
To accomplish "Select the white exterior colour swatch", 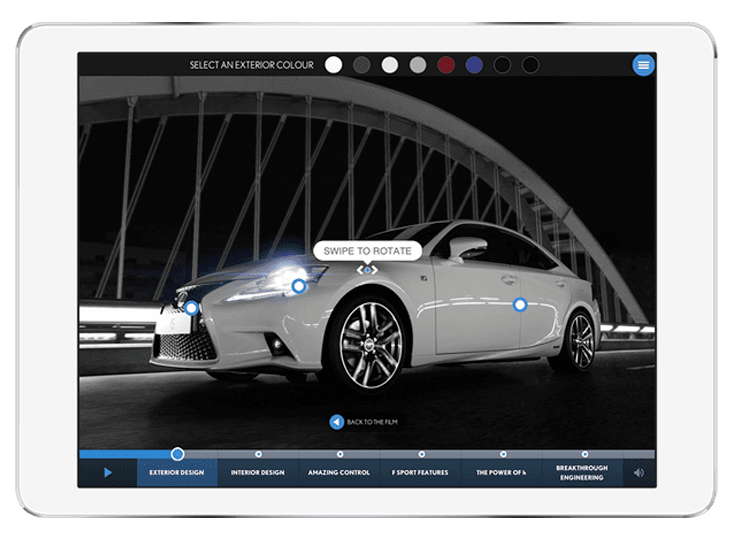I will [334, 65].
